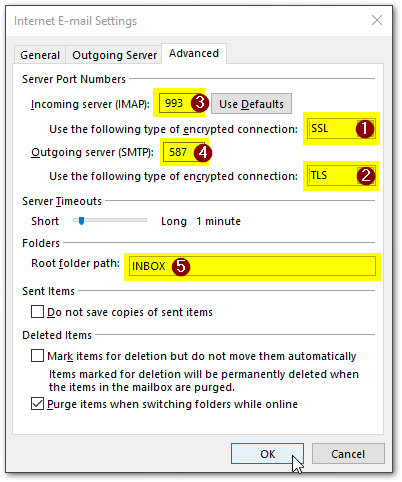The width and height of the screenshot is (402, 482).
Task: Click the Server Timeouts slider handle
Action: (x=81, y=220)
